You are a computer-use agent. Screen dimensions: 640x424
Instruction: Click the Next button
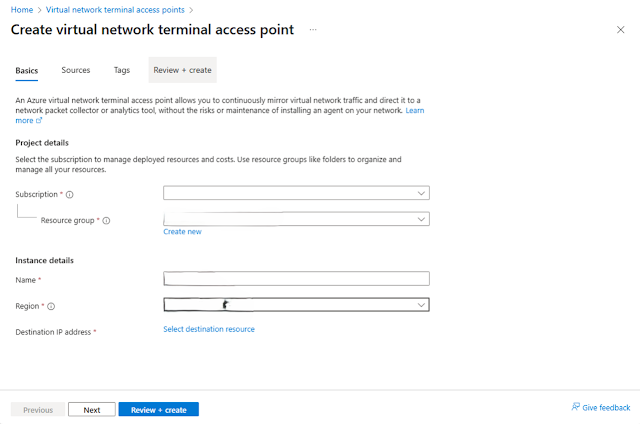[92, 409]
